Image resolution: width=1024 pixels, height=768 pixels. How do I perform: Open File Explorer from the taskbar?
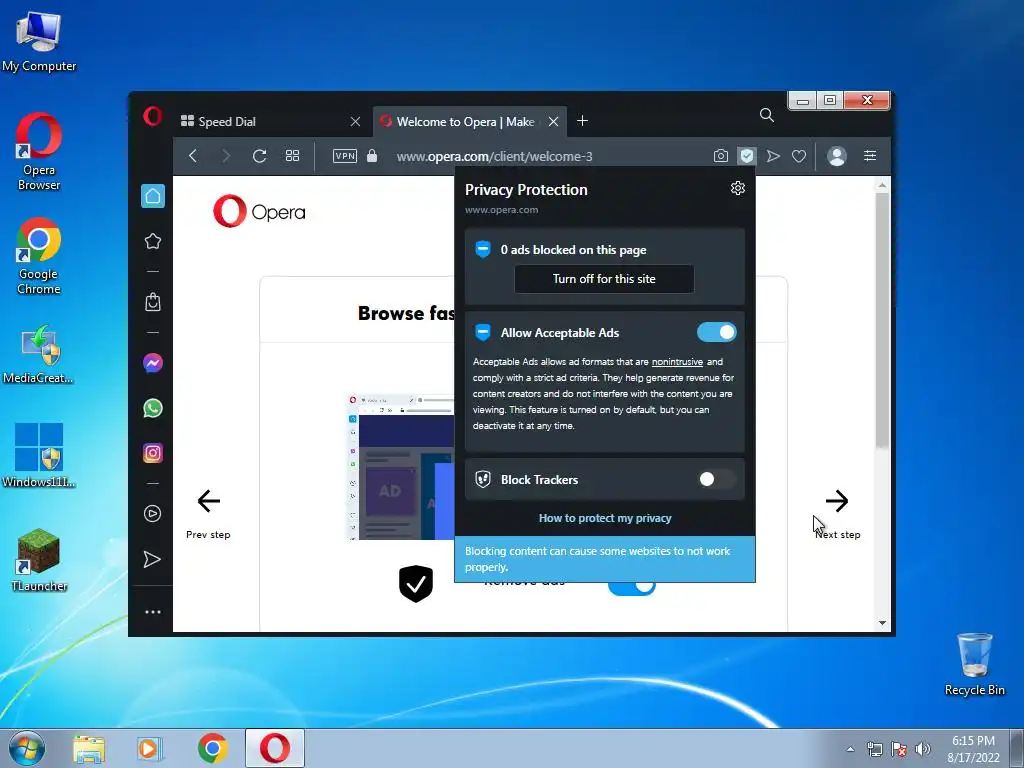(x=89, y=749)
